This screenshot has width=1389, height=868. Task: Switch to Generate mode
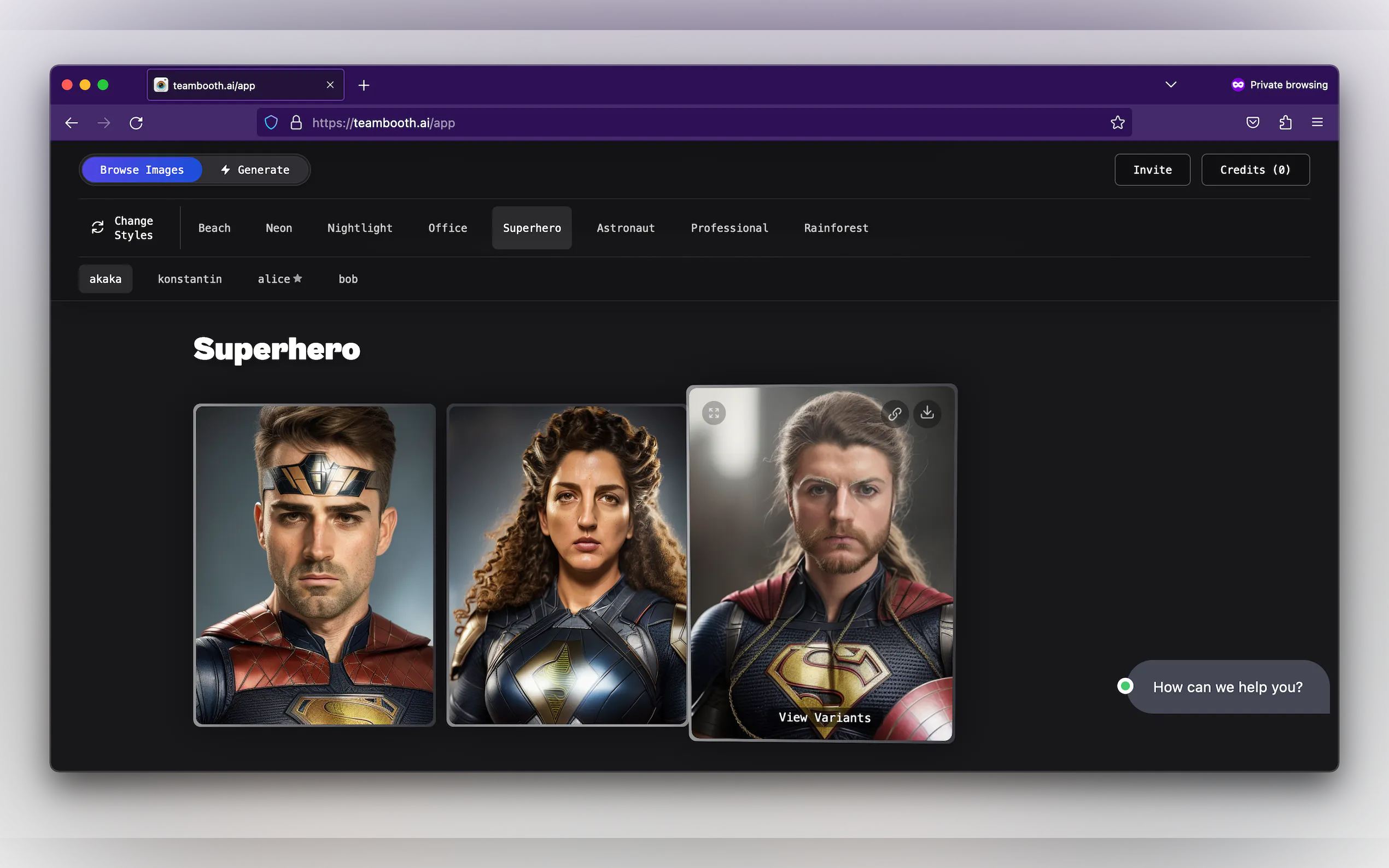[x=255, y=170]
